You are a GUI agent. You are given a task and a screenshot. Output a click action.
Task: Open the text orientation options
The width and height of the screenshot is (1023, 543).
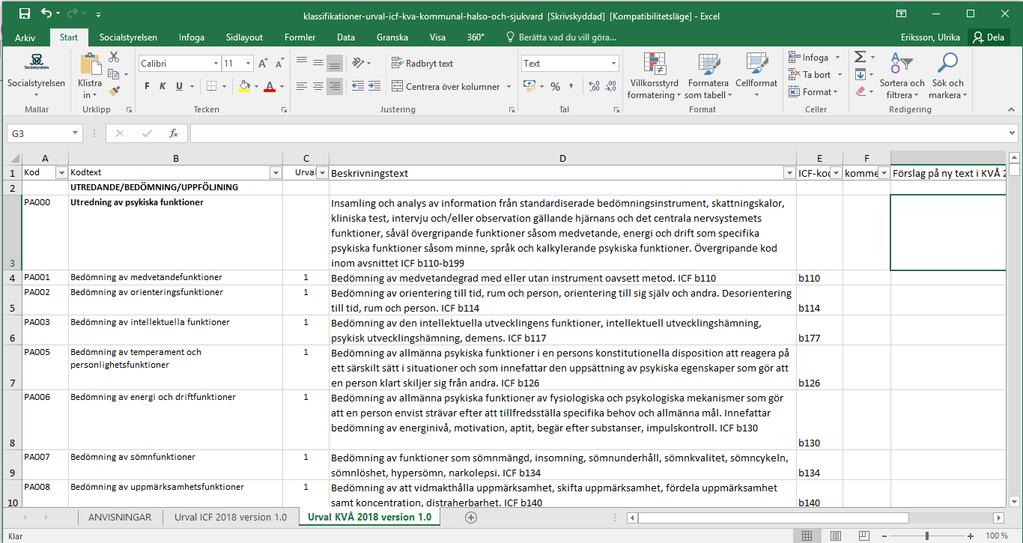point(361,63)
